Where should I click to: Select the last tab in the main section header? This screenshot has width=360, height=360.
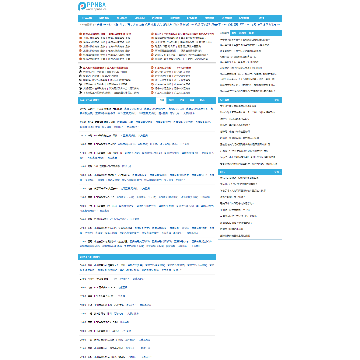pos(202,100)
